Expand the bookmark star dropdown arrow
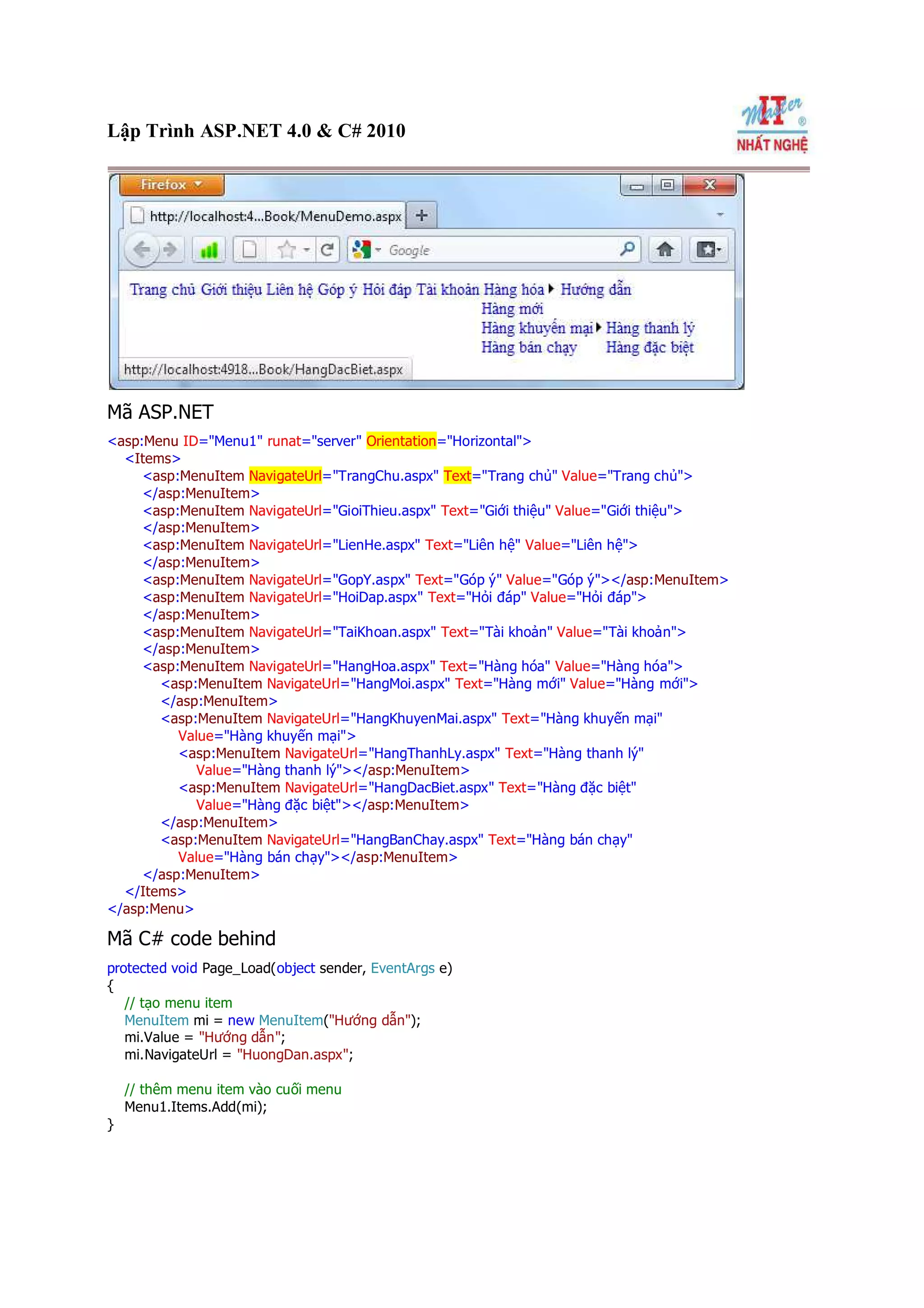 pyautogui.click(x=306, y=250)
